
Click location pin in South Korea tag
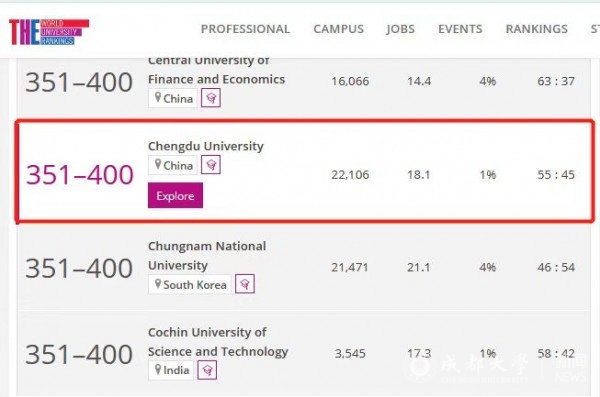point(158,284)
